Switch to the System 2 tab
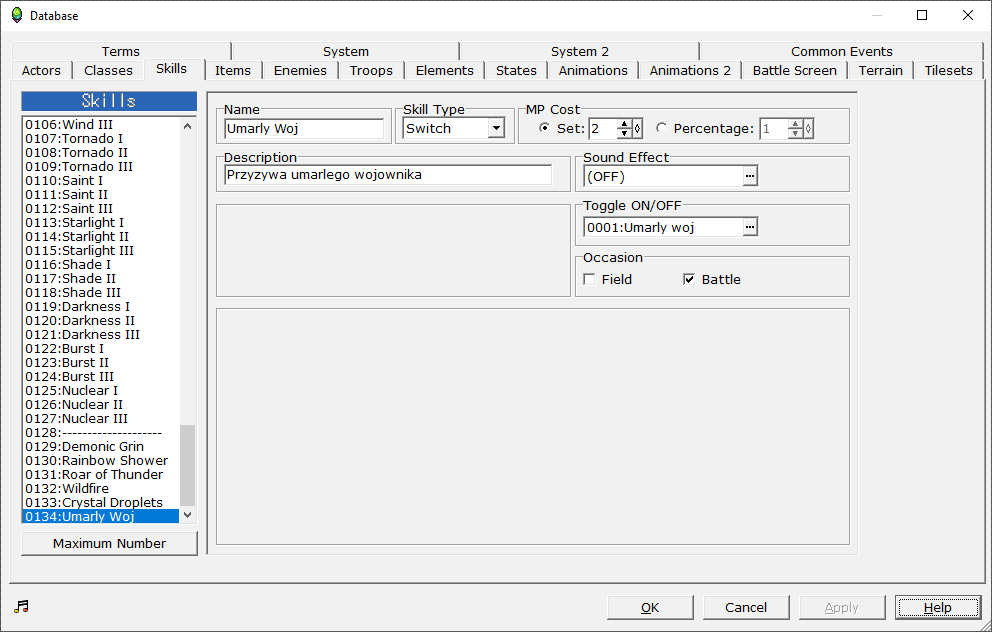This screenshot has width=992, height=632. [580, 51]
